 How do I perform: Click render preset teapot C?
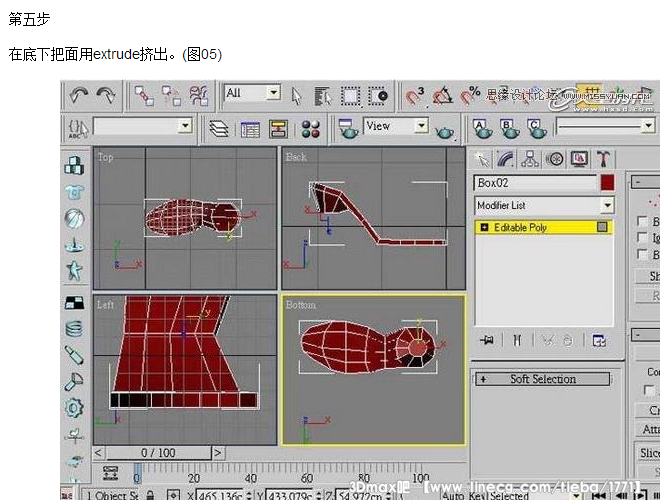pyautogui.click(x=537, y=129)
